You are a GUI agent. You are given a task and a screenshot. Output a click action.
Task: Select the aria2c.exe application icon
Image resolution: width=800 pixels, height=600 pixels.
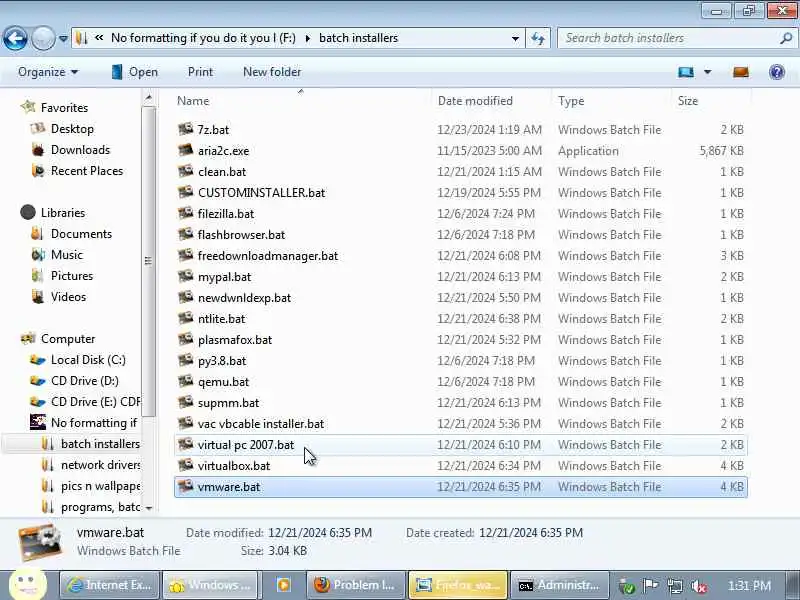186,150
